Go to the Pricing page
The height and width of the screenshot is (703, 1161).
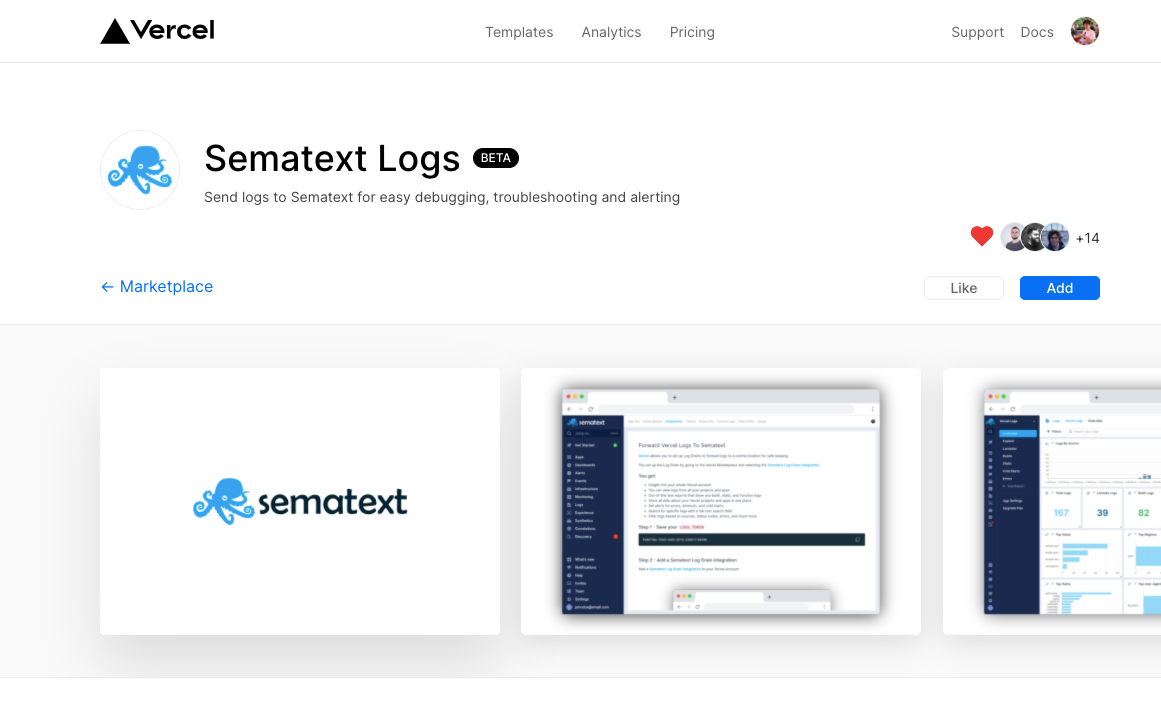pyautogui.click(x=692, y=33)
